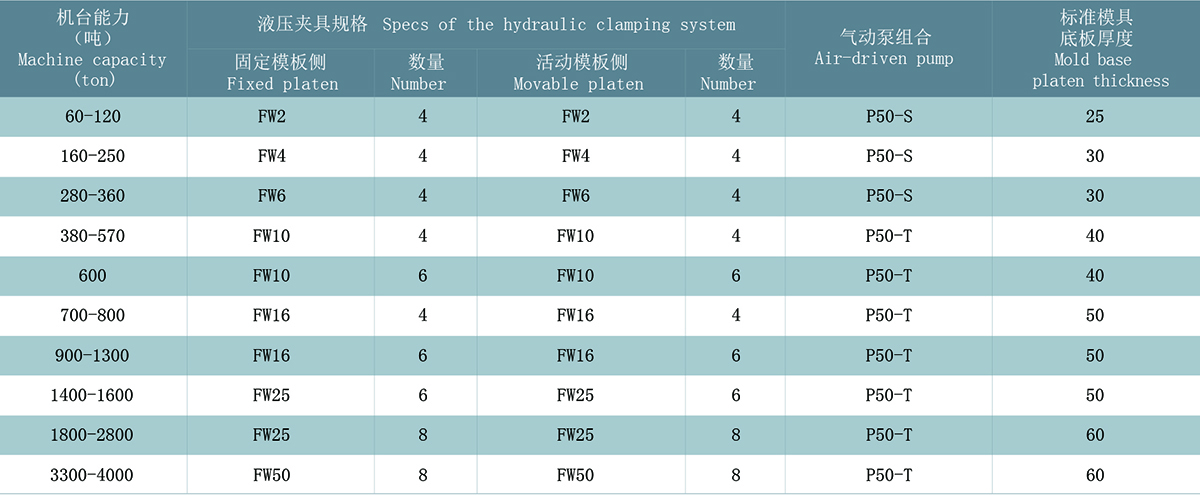Click the 700-800 capacity cell
The height and width of the screenshot is (495, 1200).
(92, 316)
